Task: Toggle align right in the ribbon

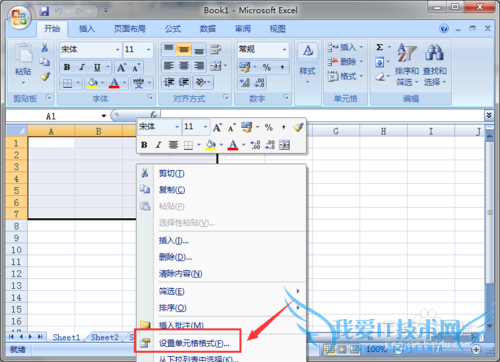Action: coord(199,66)
